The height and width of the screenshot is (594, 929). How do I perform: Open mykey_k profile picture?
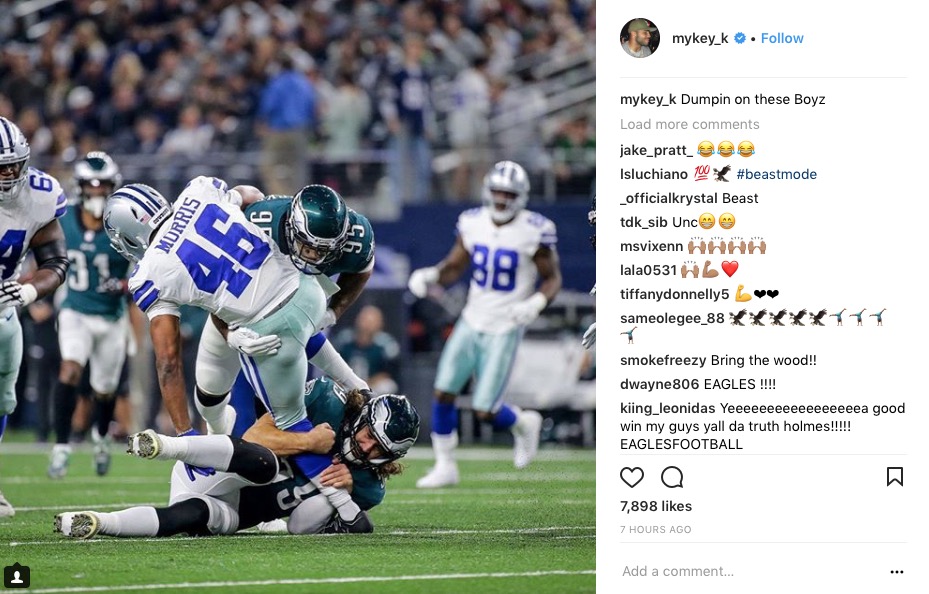(640, 38)
